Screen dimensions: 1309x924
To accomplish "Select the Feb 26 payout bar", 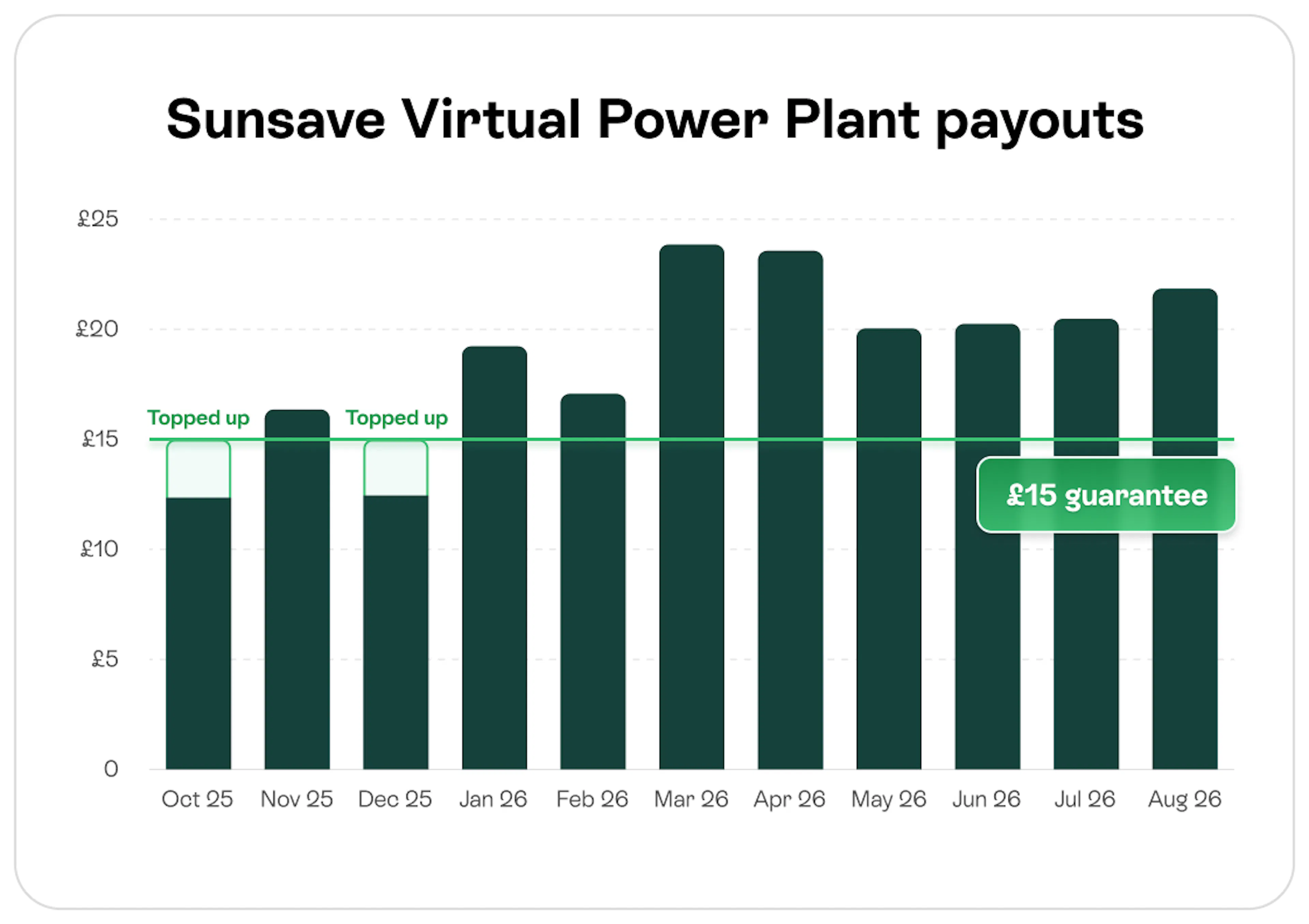I will [593, 581].
